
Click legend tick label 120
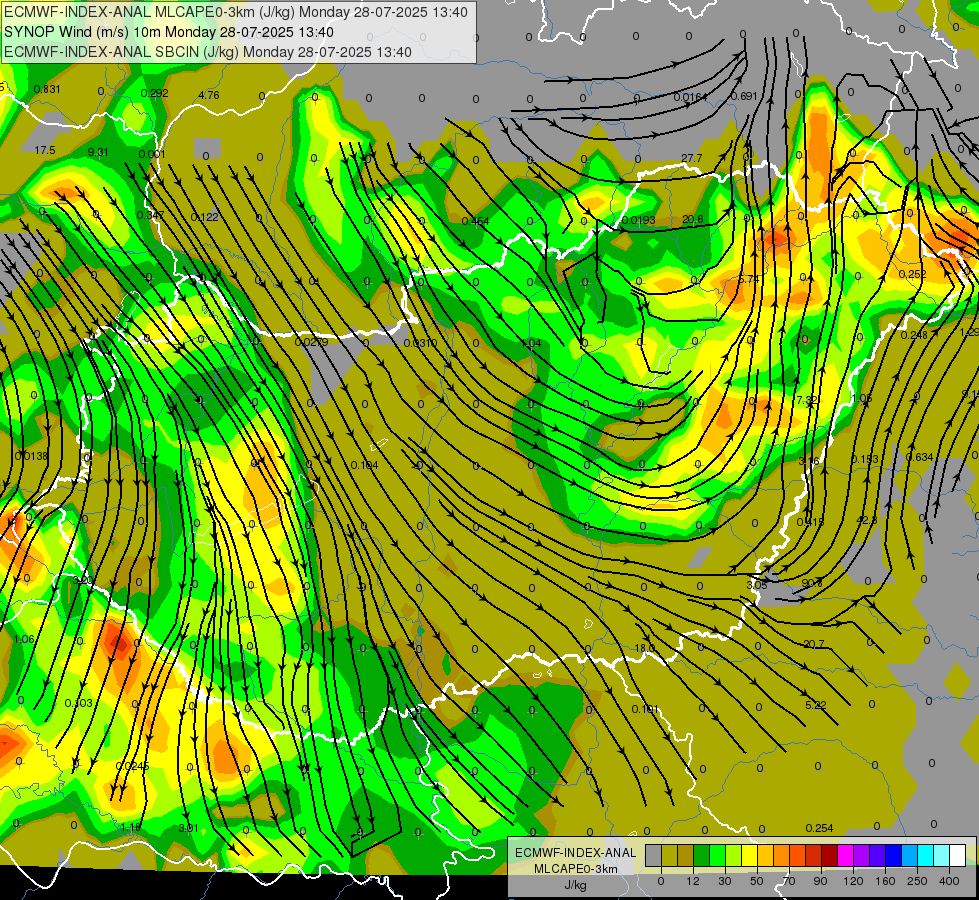tap(853, 881)
